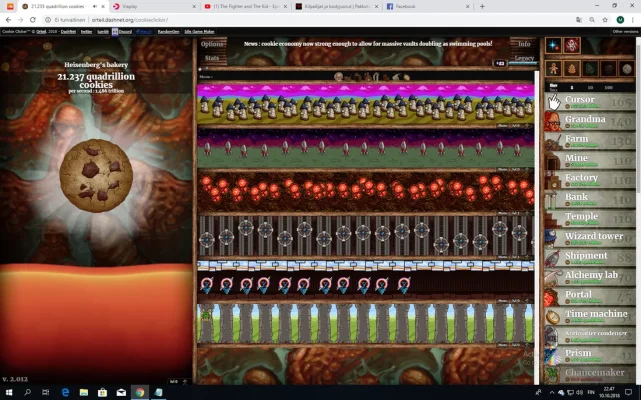Buy a Cursor building
The image size is (641, 400).
coord(590,102)
